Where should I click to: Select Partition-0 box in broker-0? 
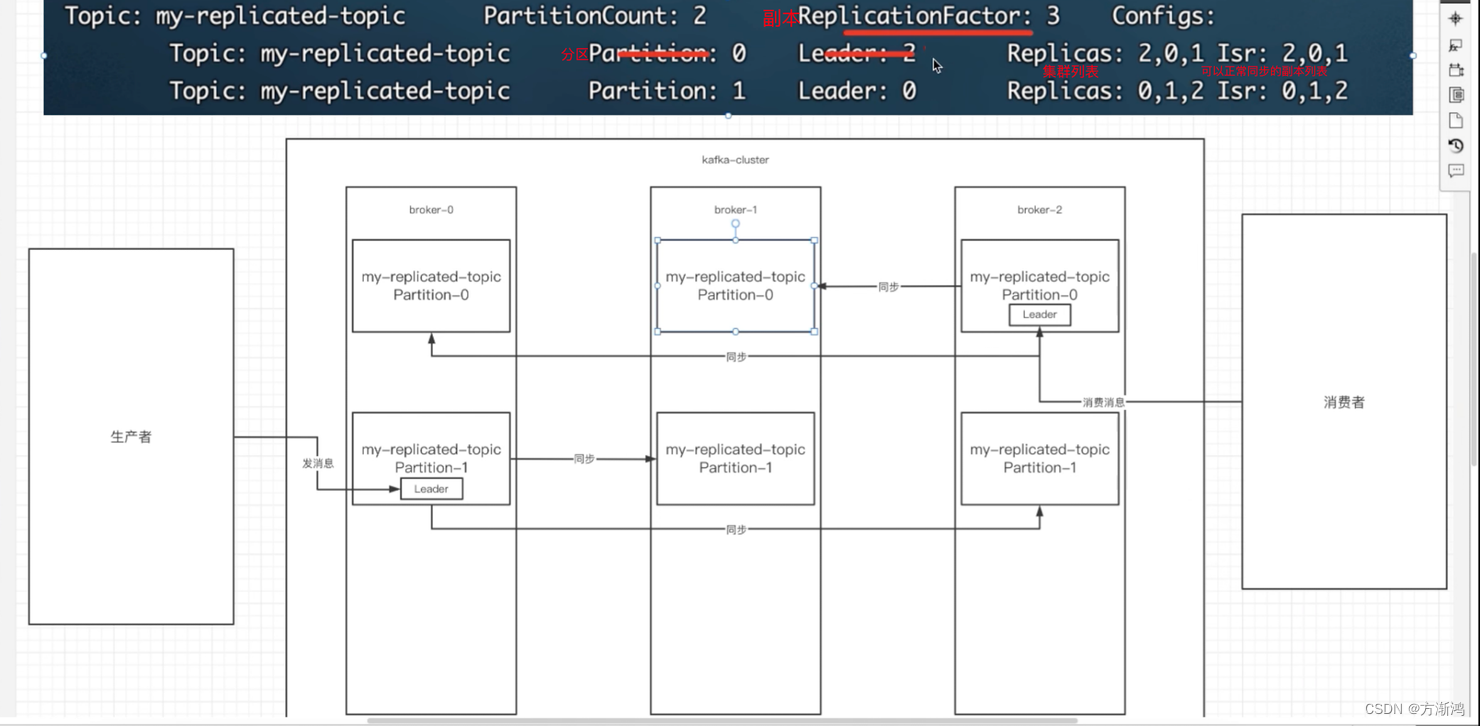pos(431,286)
